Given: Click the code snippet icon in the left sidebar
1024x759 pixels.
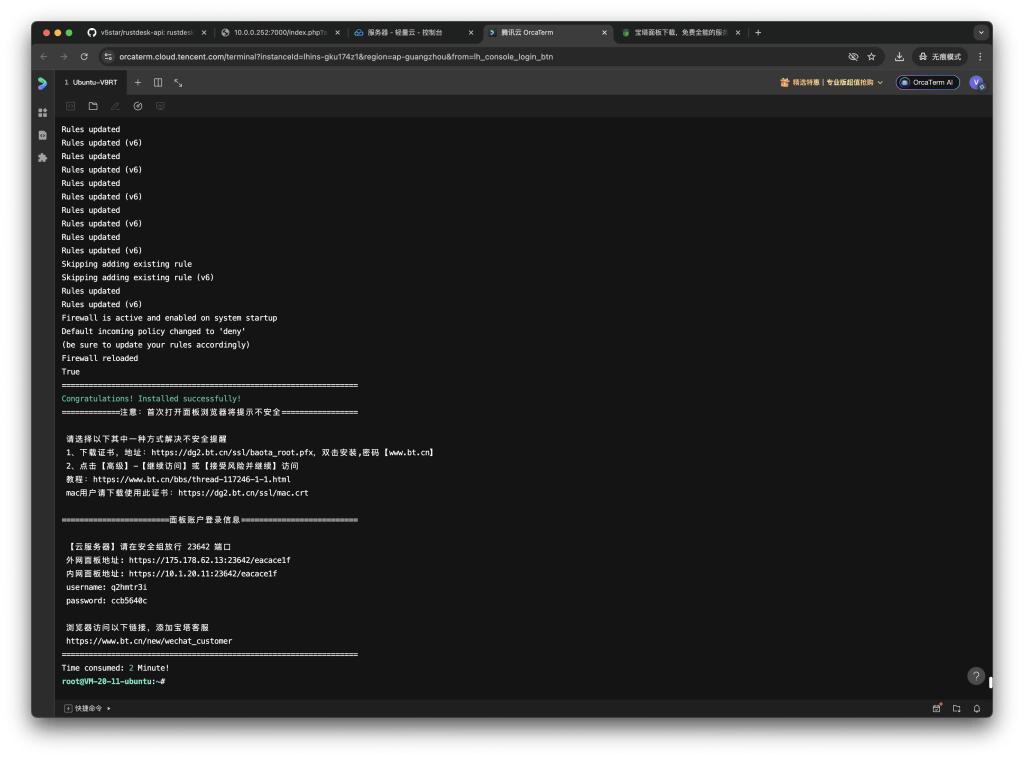Looking at the screenshot, I should 42,135.
